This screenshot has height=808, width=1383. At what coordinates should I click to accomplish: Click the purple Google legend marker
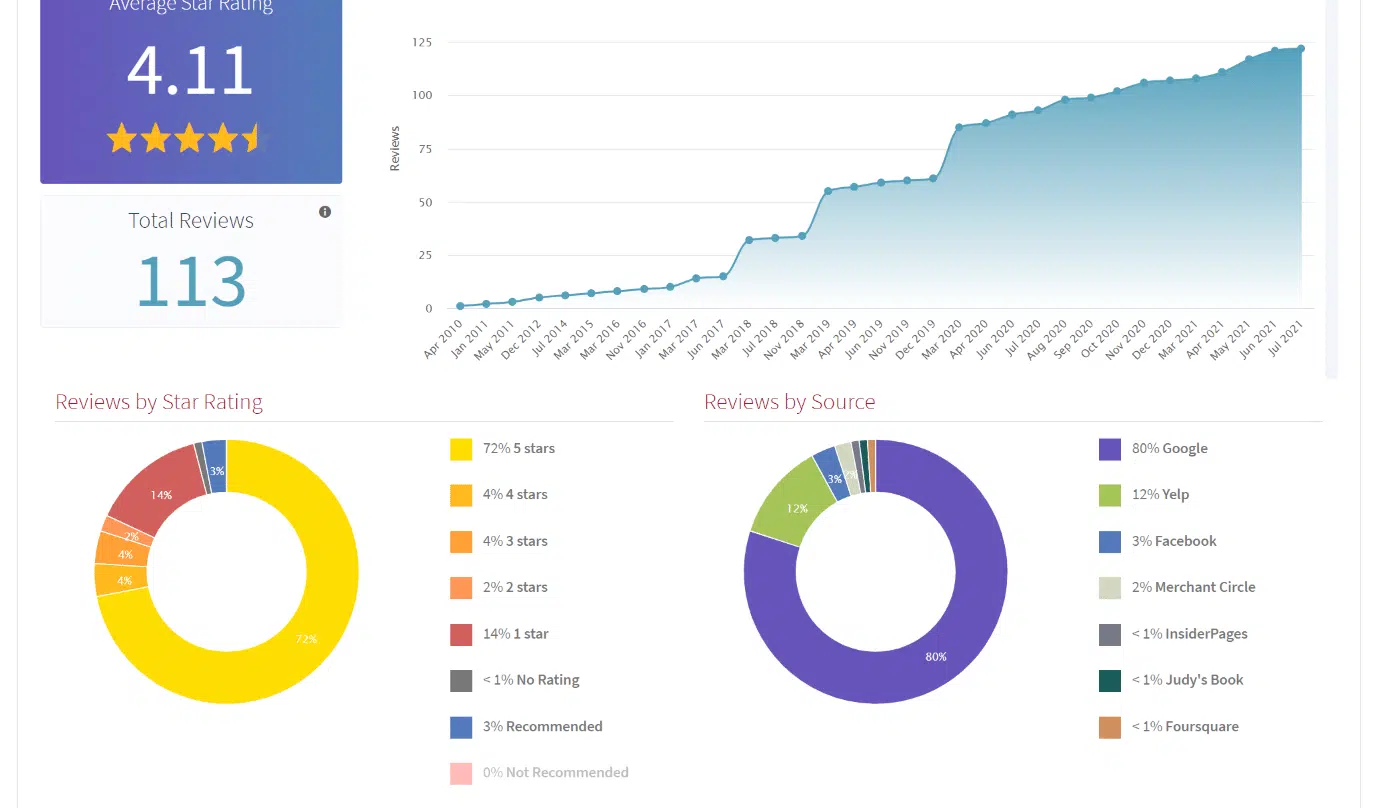coord(1110,448)
